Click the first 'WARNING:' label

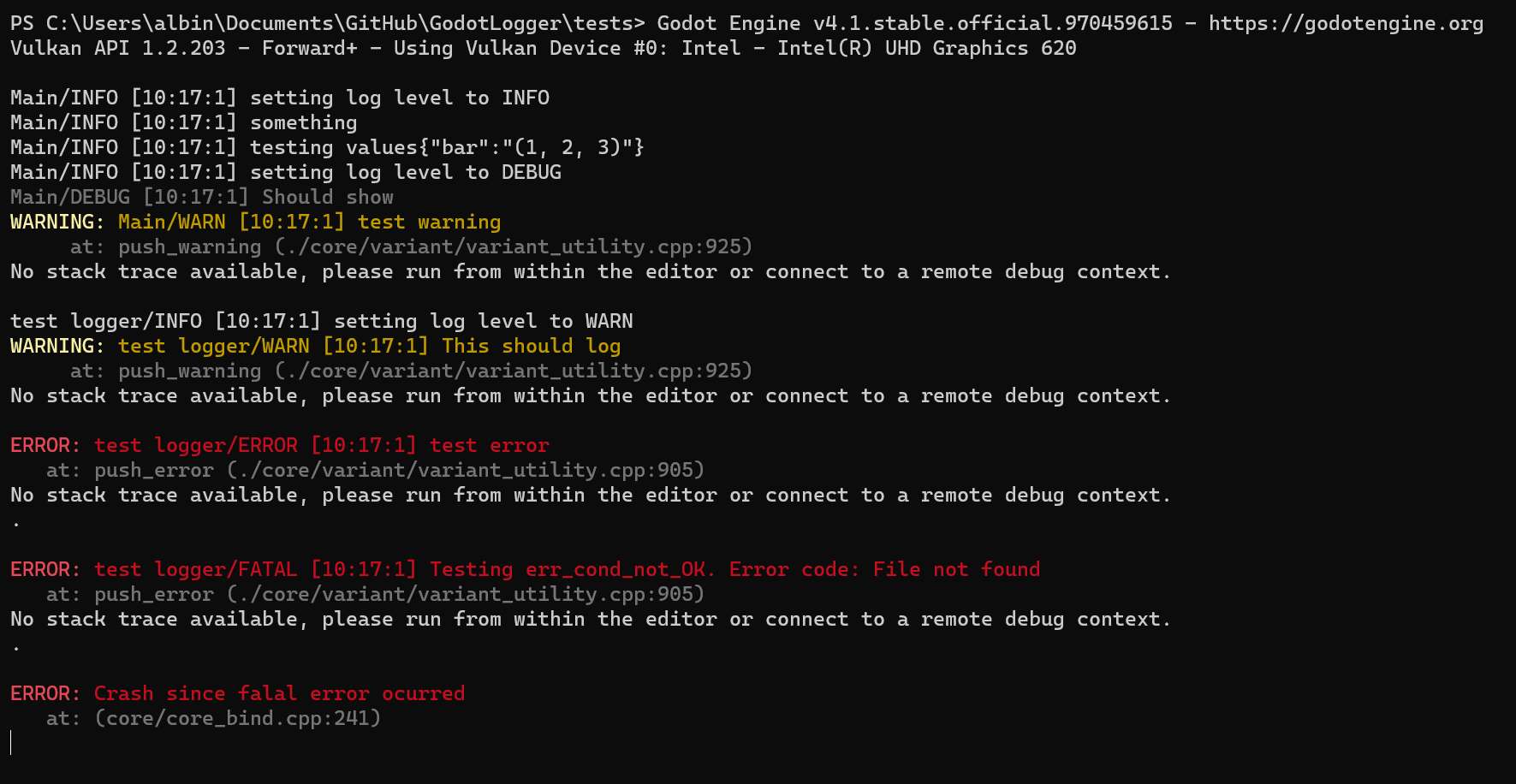(57, 223)
